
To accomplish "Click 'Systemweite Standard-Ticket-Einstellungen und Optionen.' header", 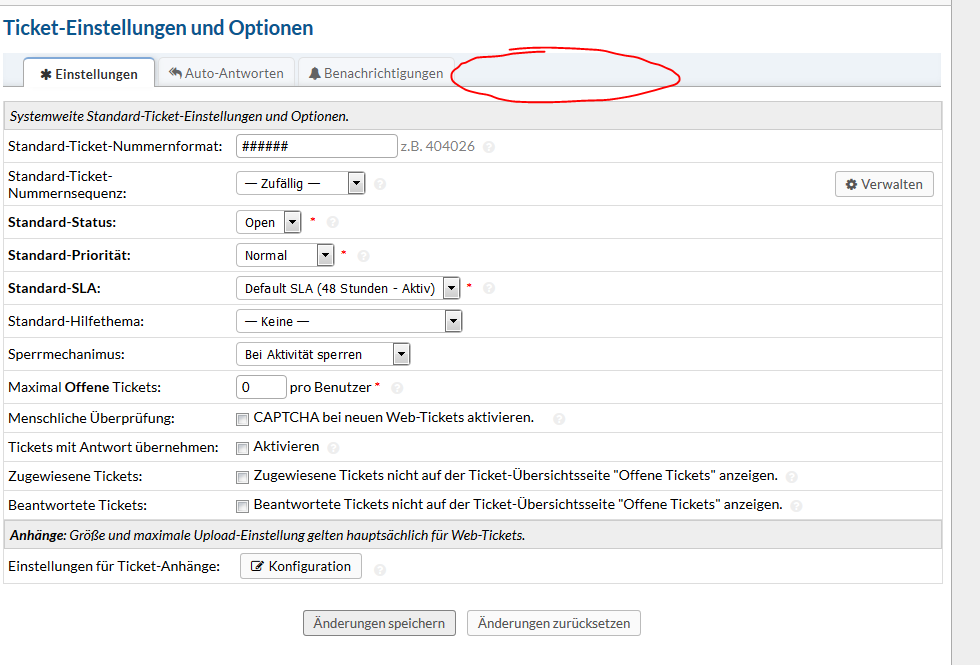I will coord(179,116).
